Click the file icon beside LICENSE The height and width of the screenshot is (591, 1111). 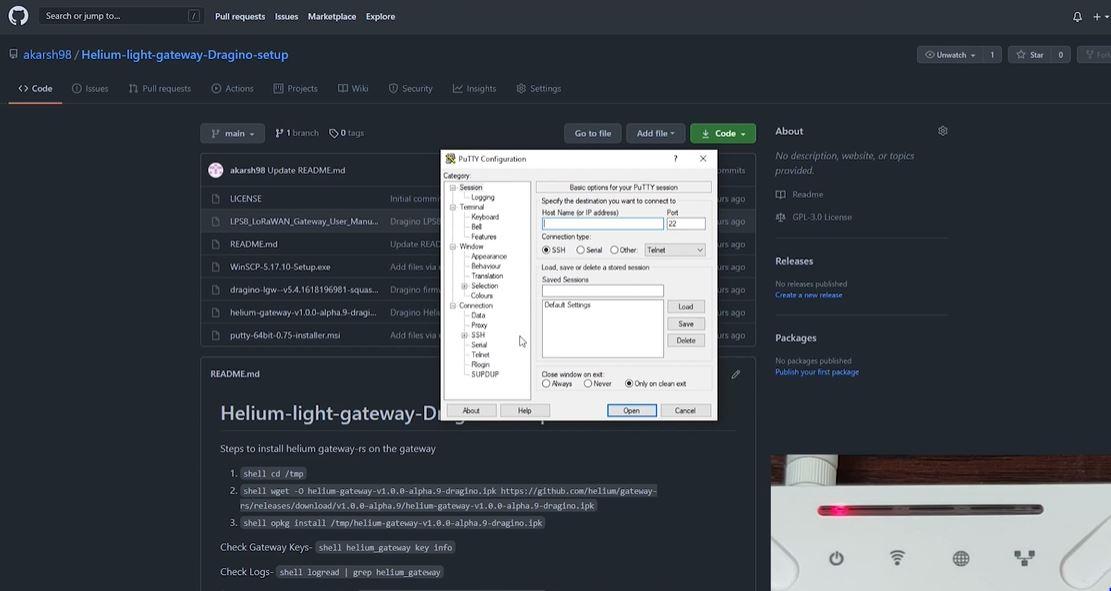coord(215,199)
